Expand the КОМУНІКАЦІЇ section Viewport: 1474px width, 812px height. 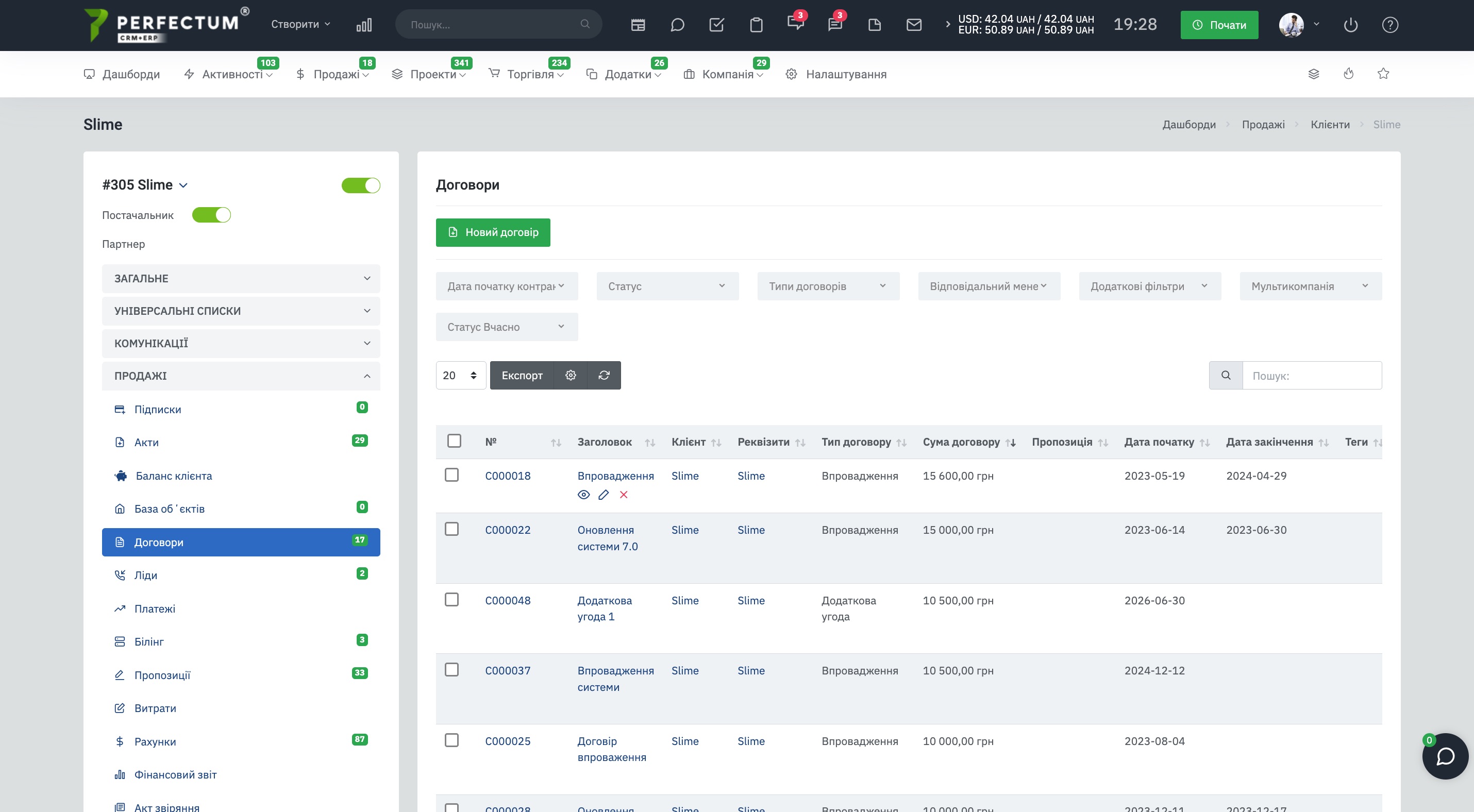click(x=241, y=343)
